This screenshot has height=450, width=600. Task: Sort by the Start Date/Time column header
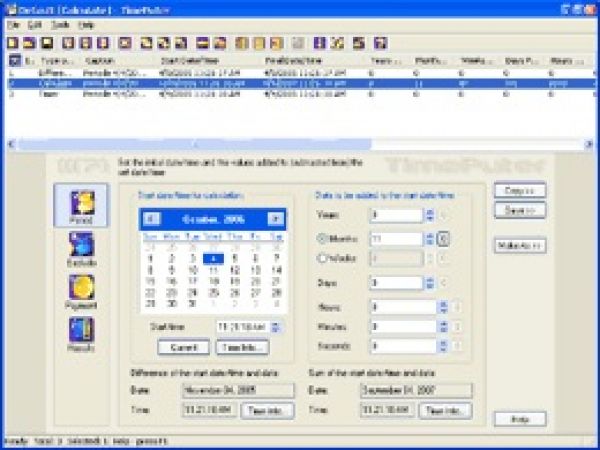click(x=190, y=61)
